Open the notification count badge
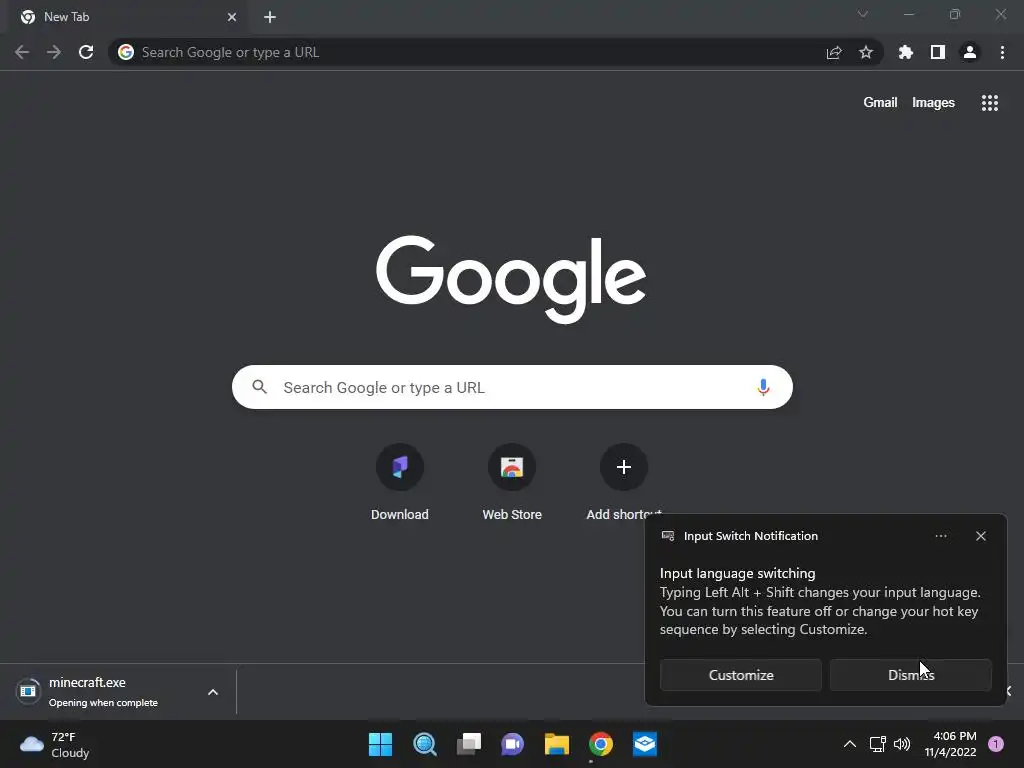This screenshot has height=768, width=1024. (x=996, y=744)
